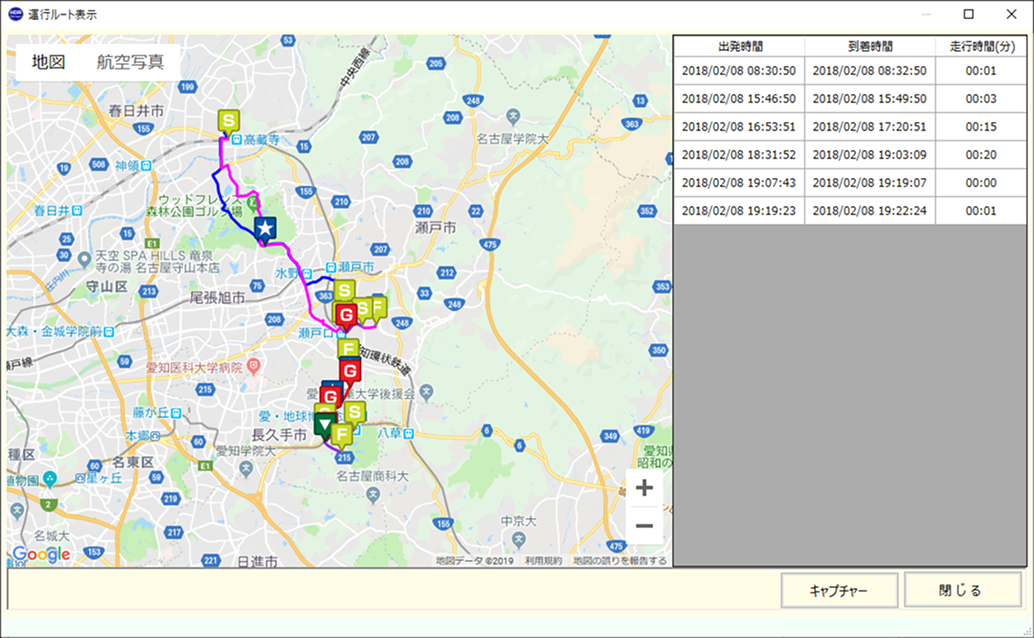Click the 中京大 school pin

click(x=519, y=540)
